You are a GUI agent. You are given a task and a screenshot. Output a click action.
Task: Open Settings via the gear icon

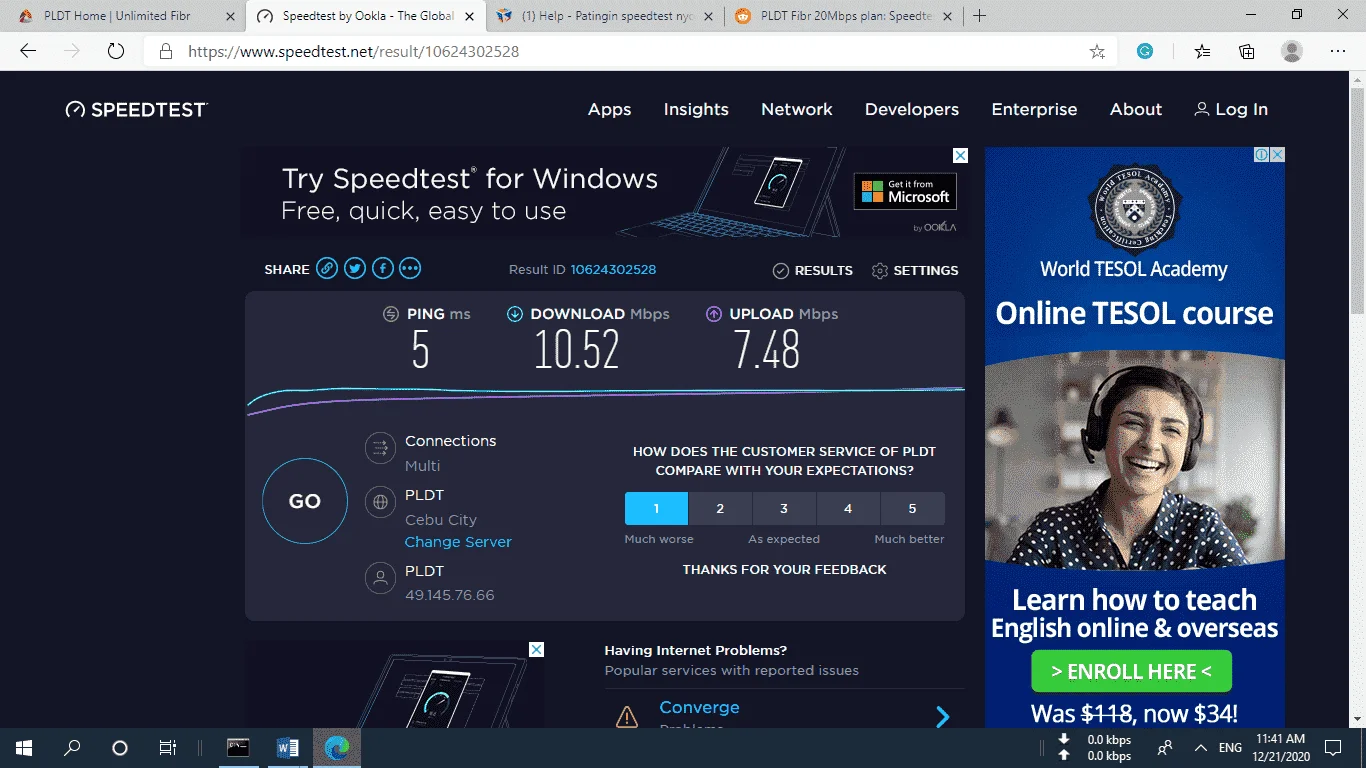tap(880, 271)
